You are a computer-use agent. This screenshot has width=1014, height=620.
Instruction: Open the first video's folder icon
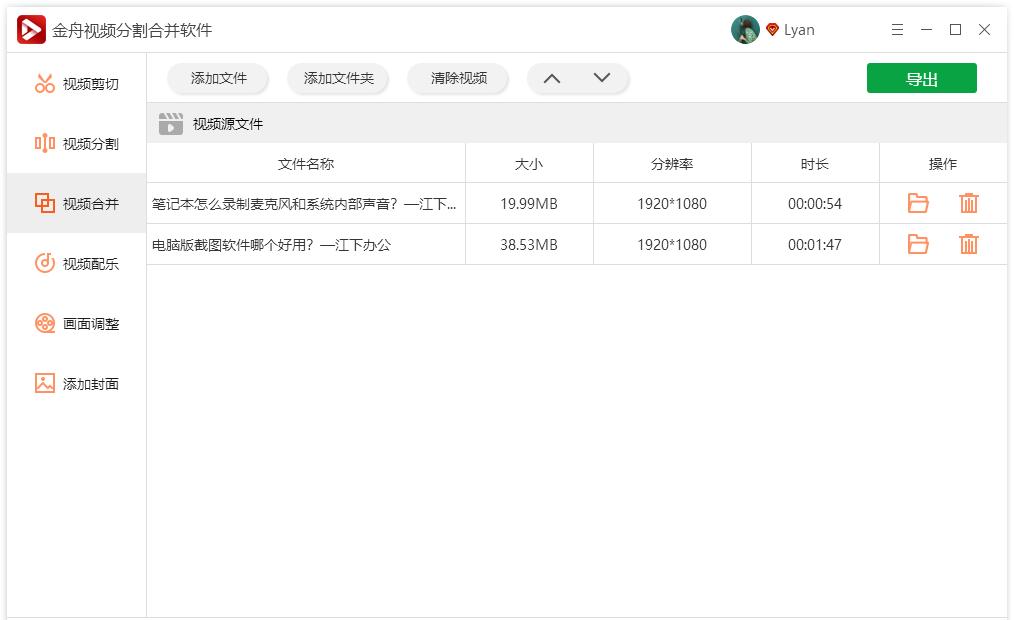[x=918, y=203]
